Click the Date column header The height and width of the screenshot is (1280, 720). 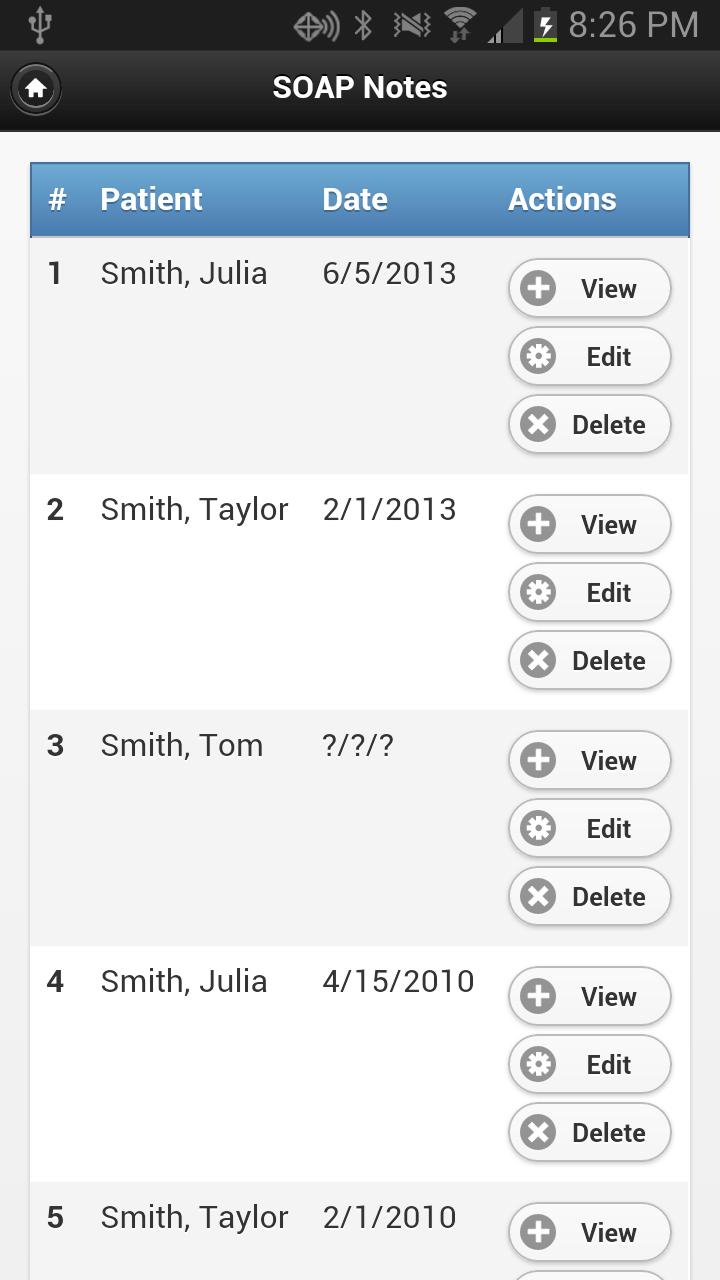(355, 200)
